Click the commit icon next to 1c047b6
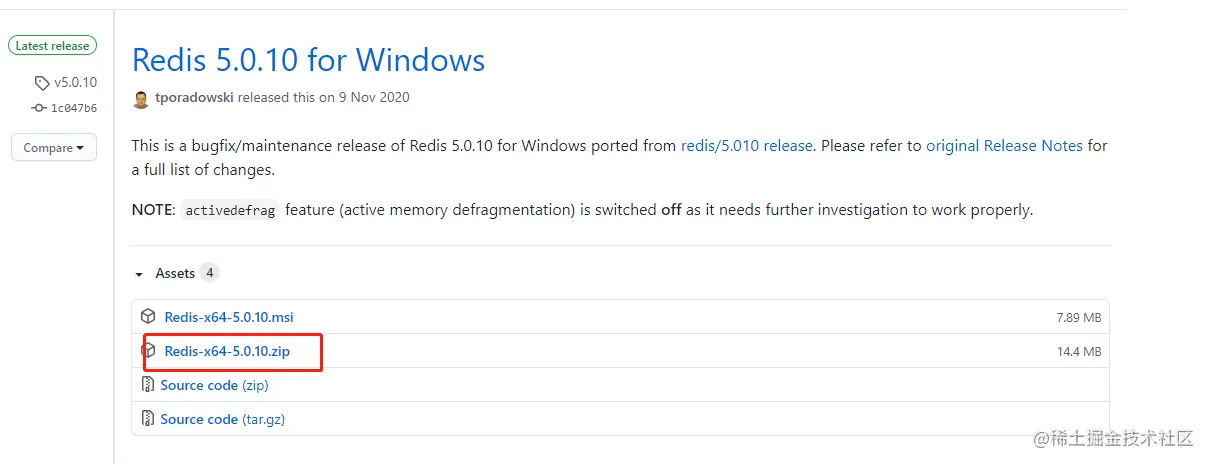This screenshot has width=1209, height=464. pos(39,108)
